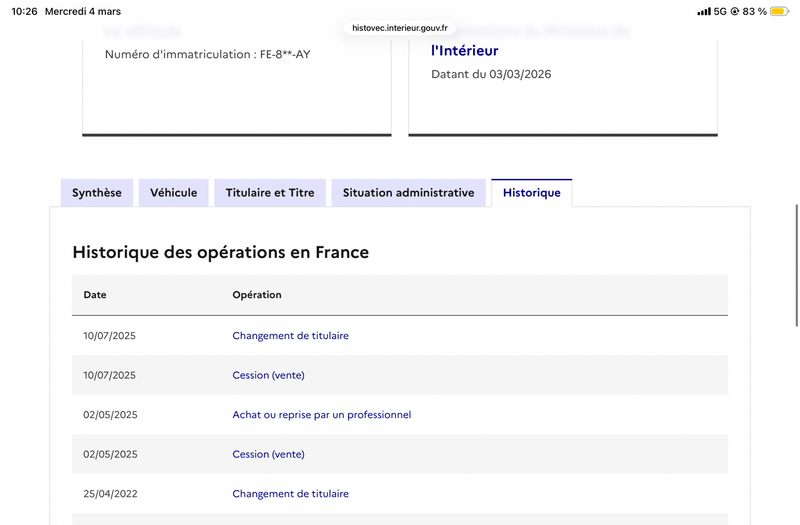
Task: Tap the rotation lock status icon
Action: (735, 11)
